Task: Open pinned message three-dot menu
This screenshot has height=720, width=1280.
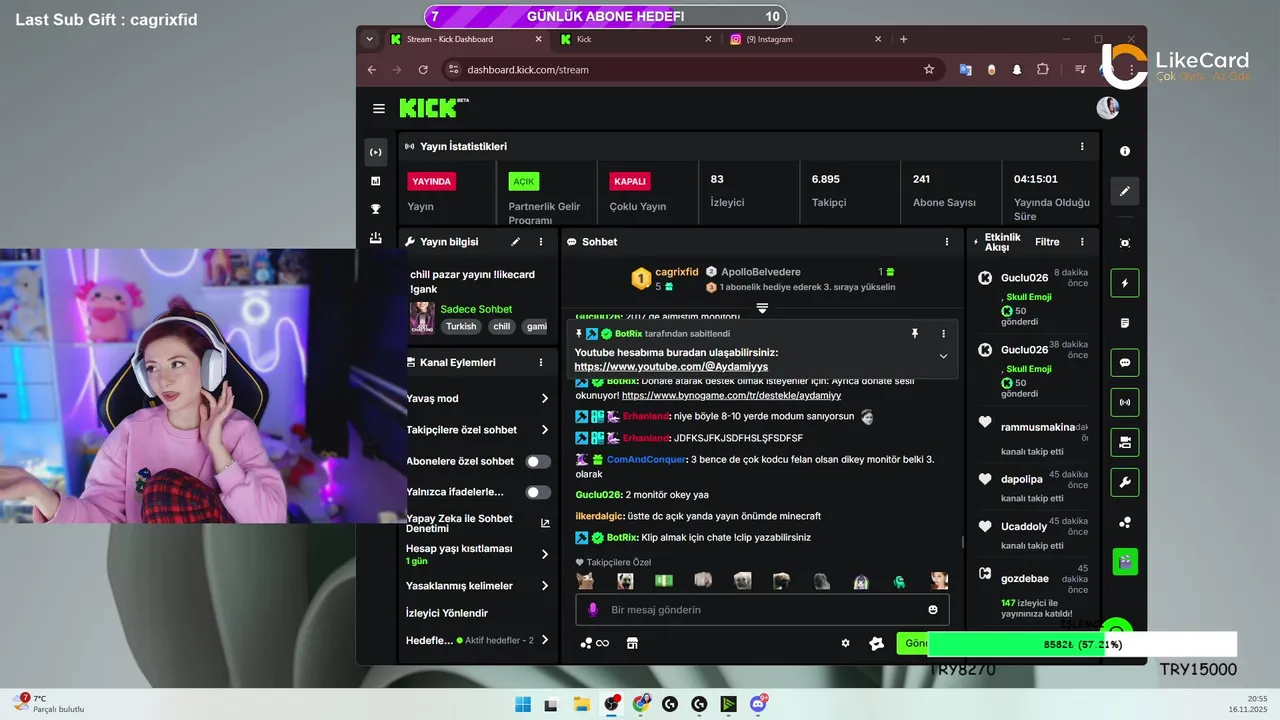Action: pos(943,333)
